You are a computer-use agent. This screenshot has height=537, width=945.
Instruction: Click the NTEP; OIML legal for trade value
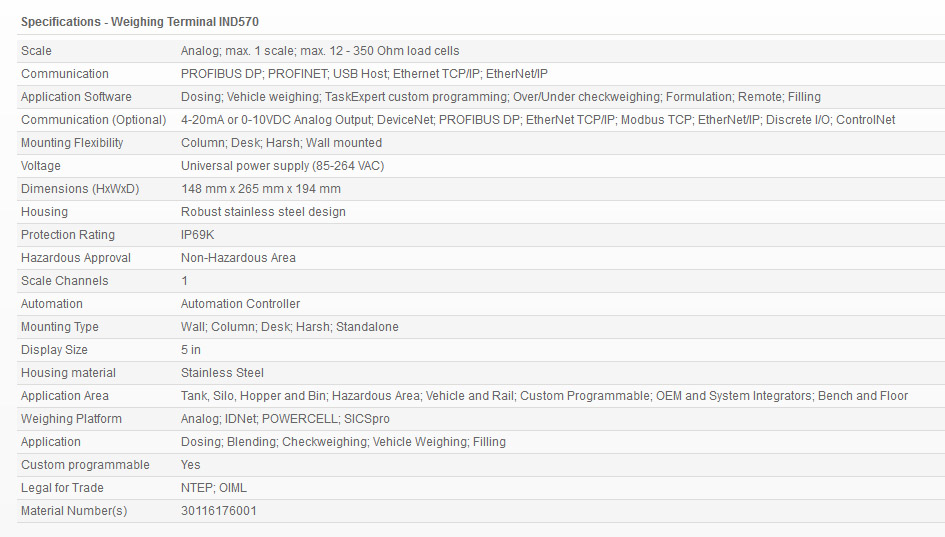214,488
